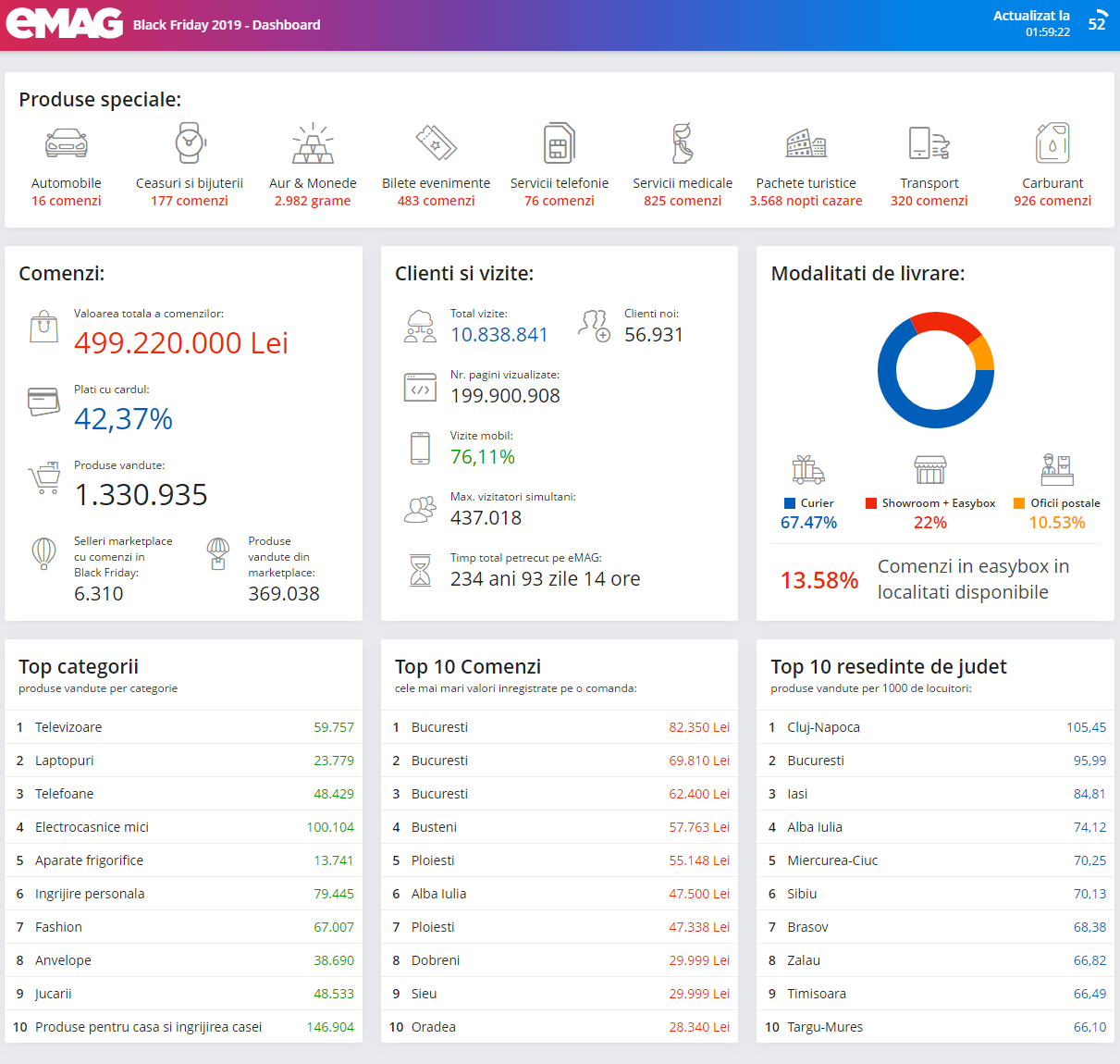Select the Showroom + Easybox store icon
Screen dimensions: 1120x1064
(x=930, y=470)
